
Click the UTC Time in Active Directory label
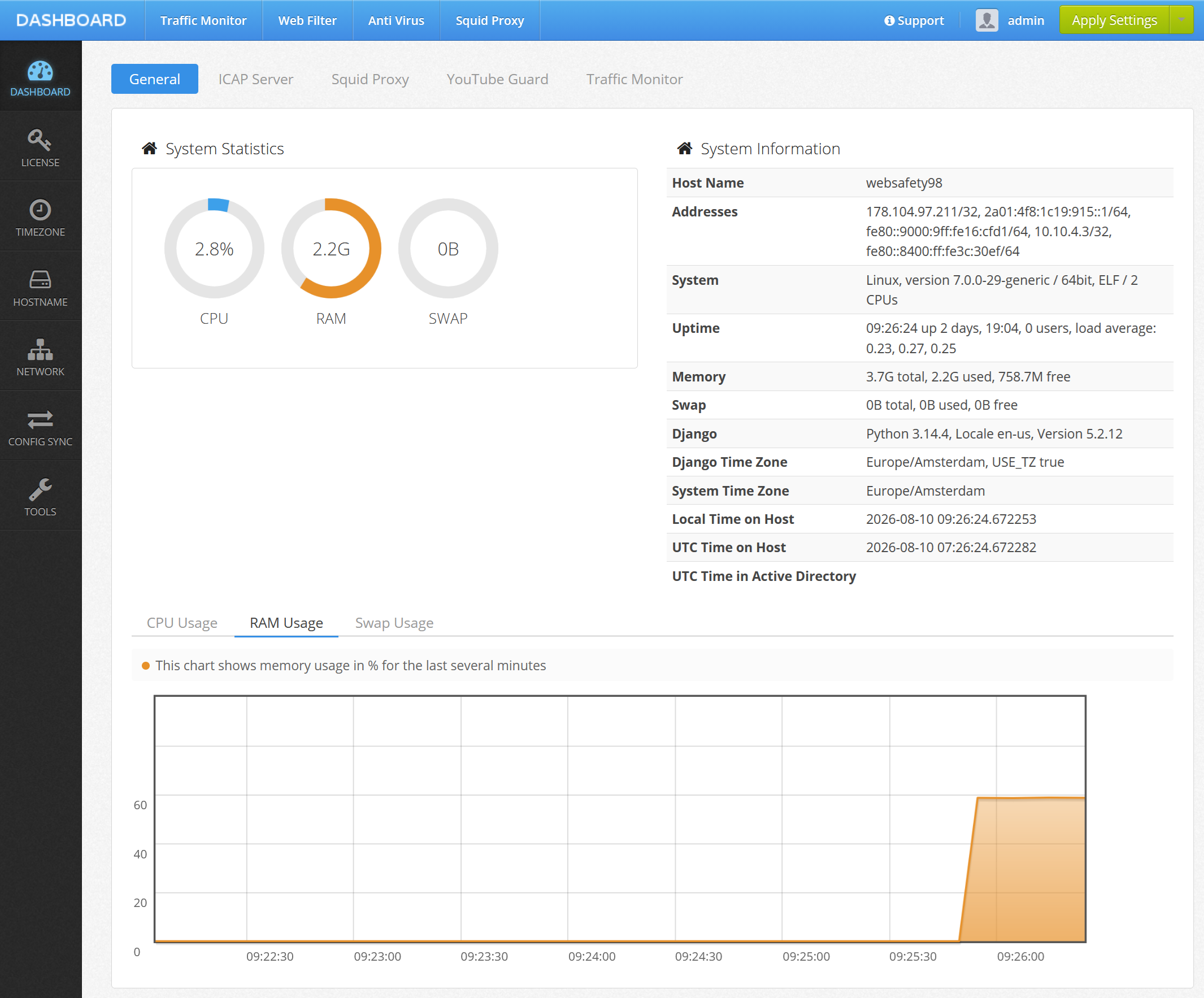(764, 576)
